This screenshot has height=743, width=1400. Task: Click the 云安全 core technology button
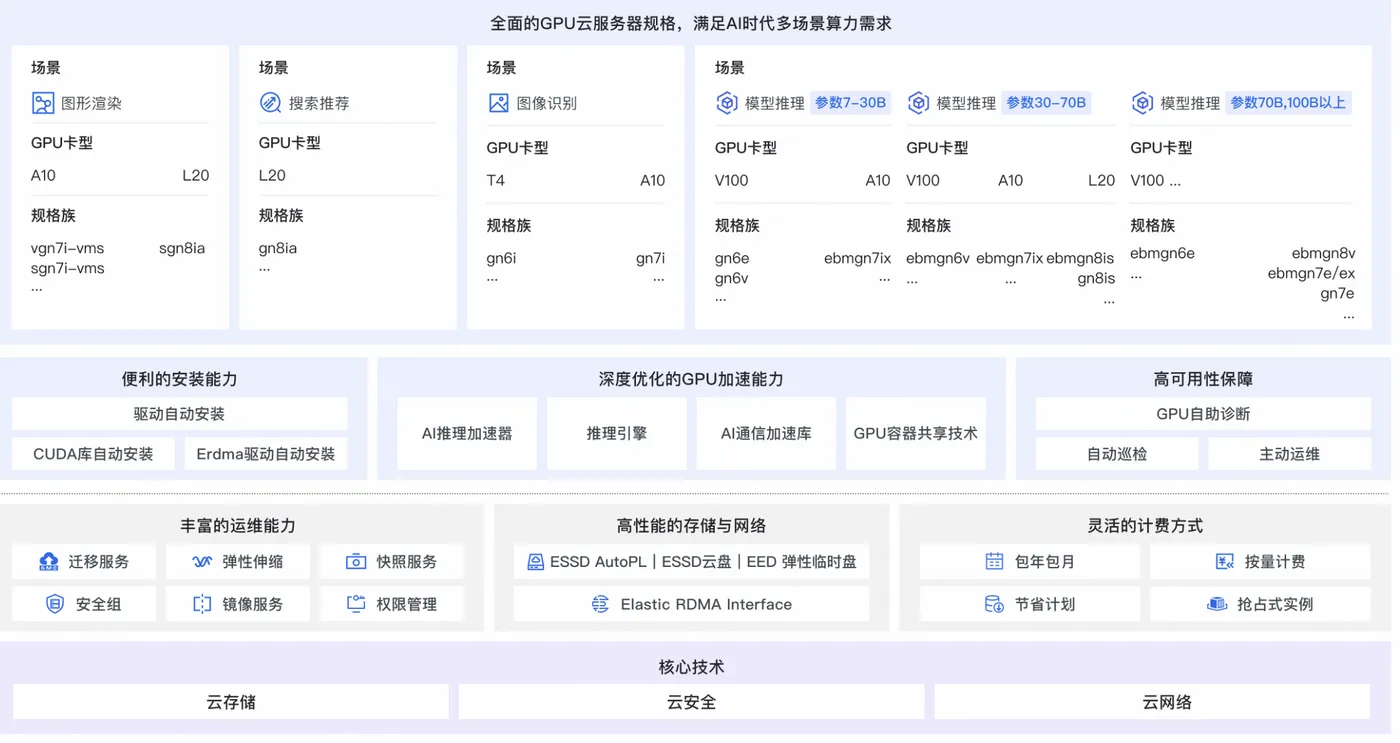[691, 702]
